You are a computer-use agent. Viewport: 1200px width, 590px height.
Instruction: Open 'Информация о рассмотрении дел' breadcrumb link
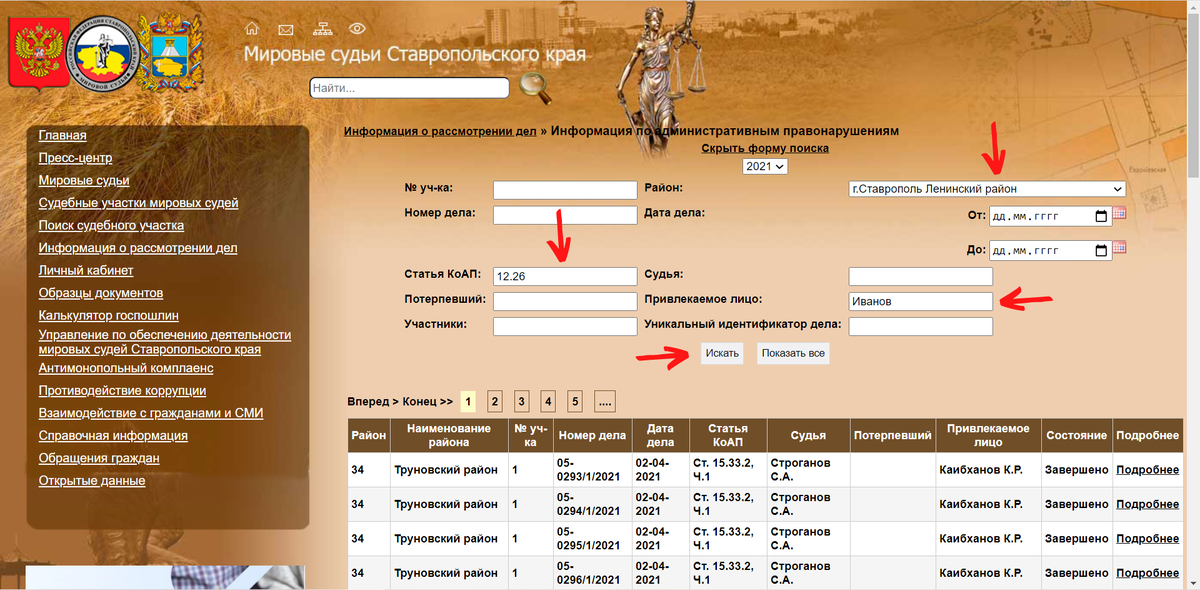coord(440,130)
